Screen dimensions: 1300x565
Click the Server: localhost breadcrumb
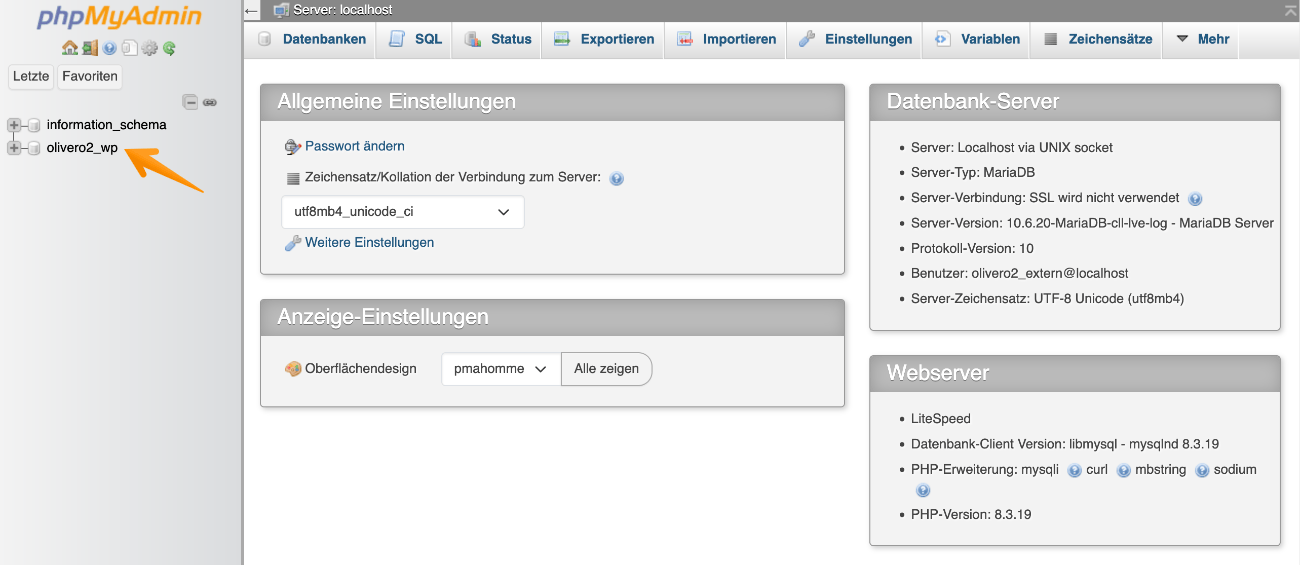(x=343, y=10)
